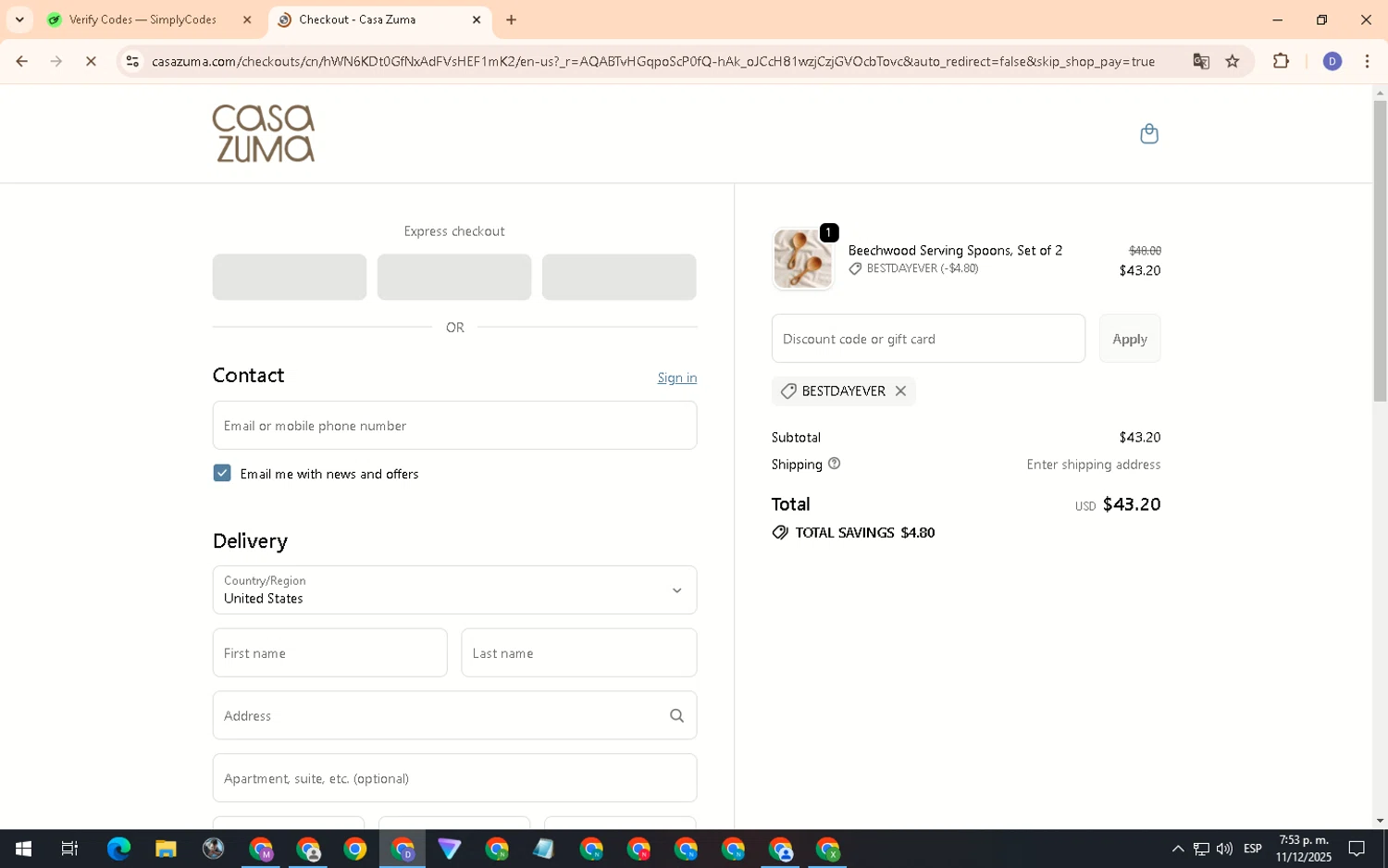Open Task View on the taskbar
Image resolution: width=1388 pixels, height=868 pixels.
[69, 849]
